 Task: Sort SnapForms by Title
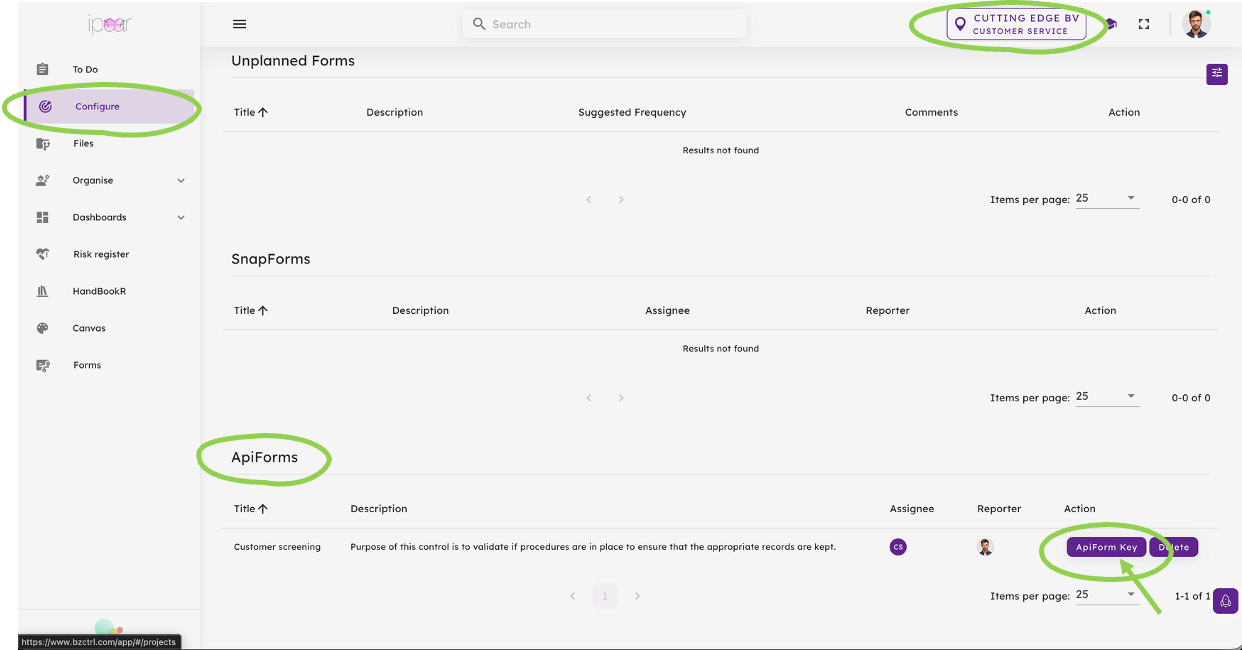point(251,310)
